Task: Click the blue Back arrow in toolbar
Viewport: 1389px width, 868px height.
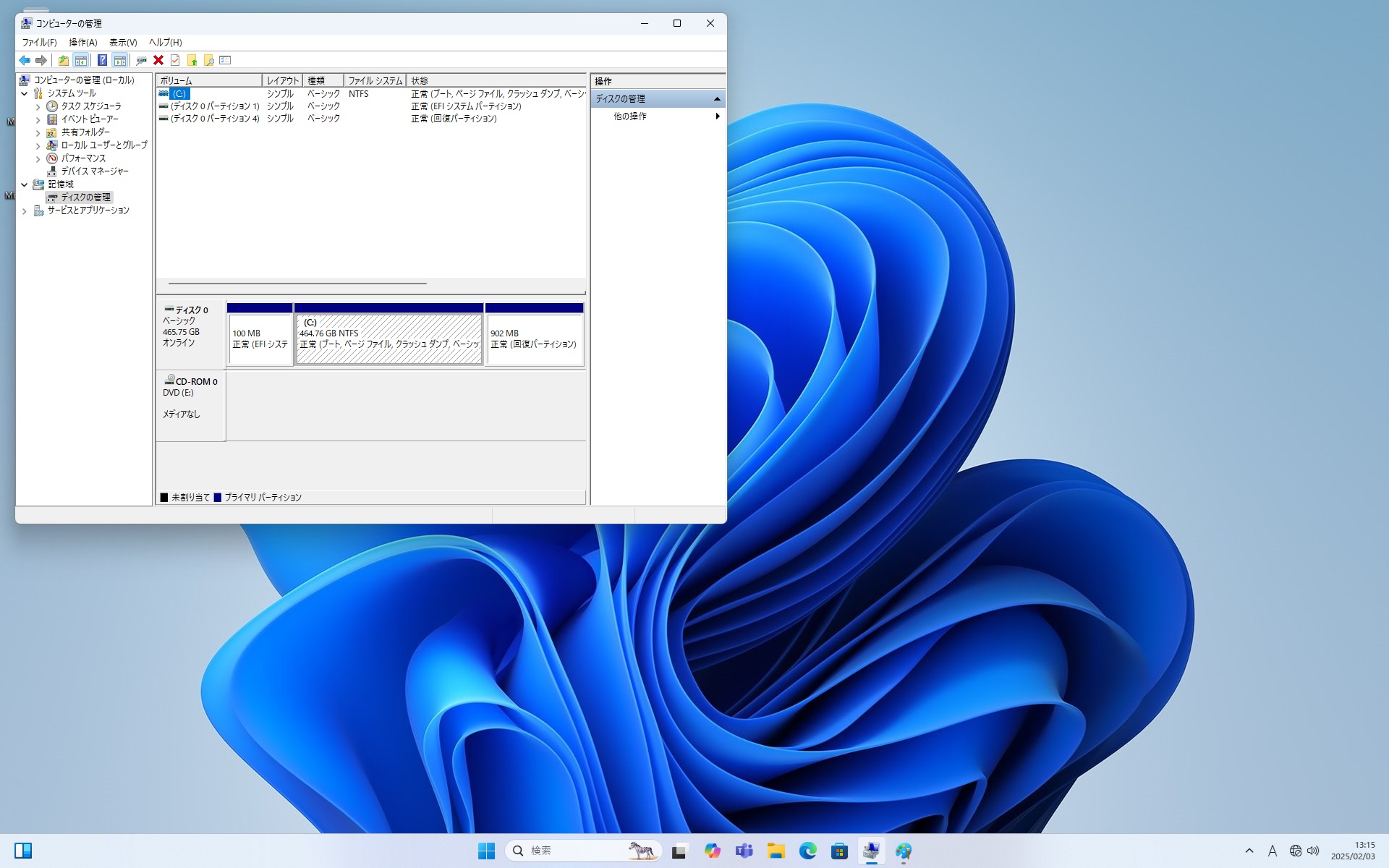Action: coord(25,60)
